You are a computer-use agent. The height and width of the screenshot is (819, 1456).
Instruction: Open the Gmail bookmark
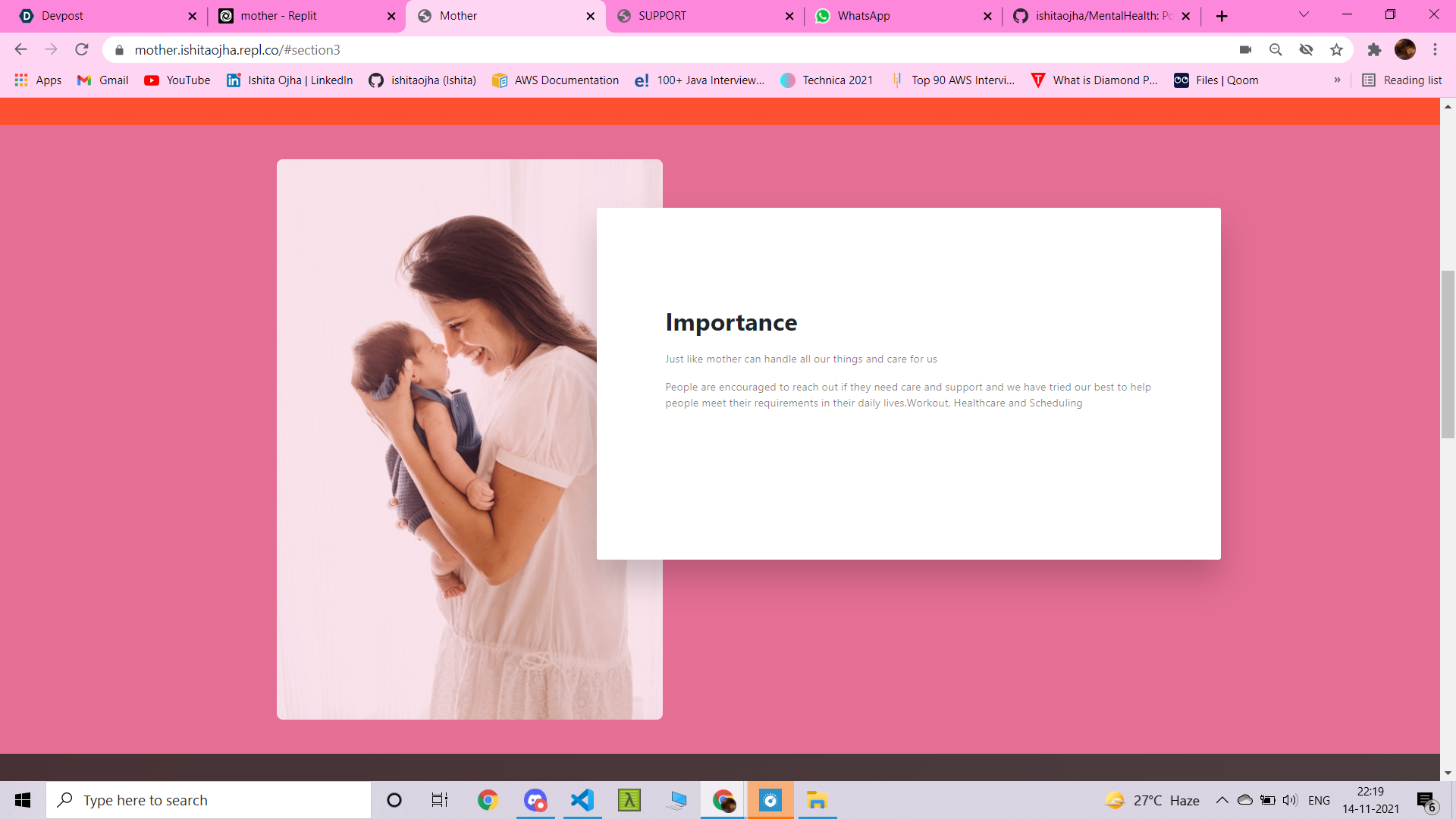102,80
